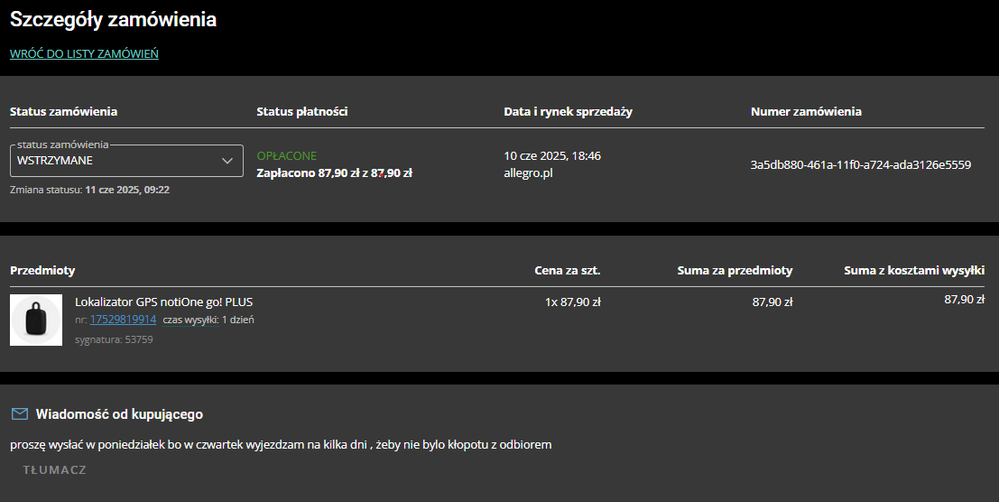The width and height of the screenshot is (999, 502).
Task: Click the Wiadomość od kupującego heading
Action: [120, 414]
